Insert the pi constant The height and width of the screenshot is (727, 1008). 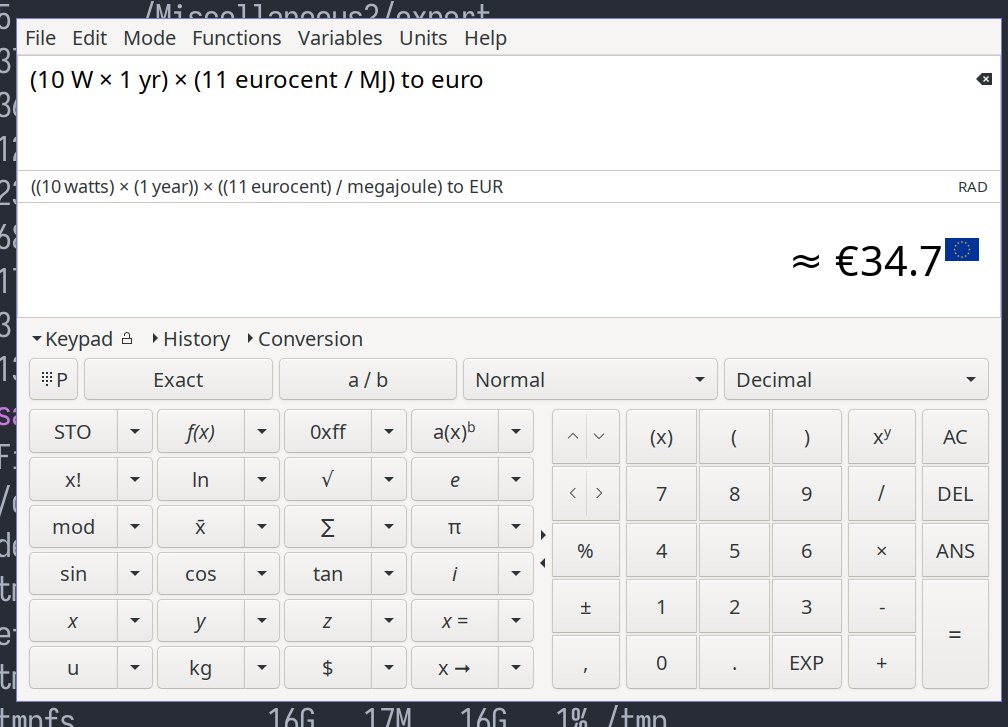tap(454, 526)
